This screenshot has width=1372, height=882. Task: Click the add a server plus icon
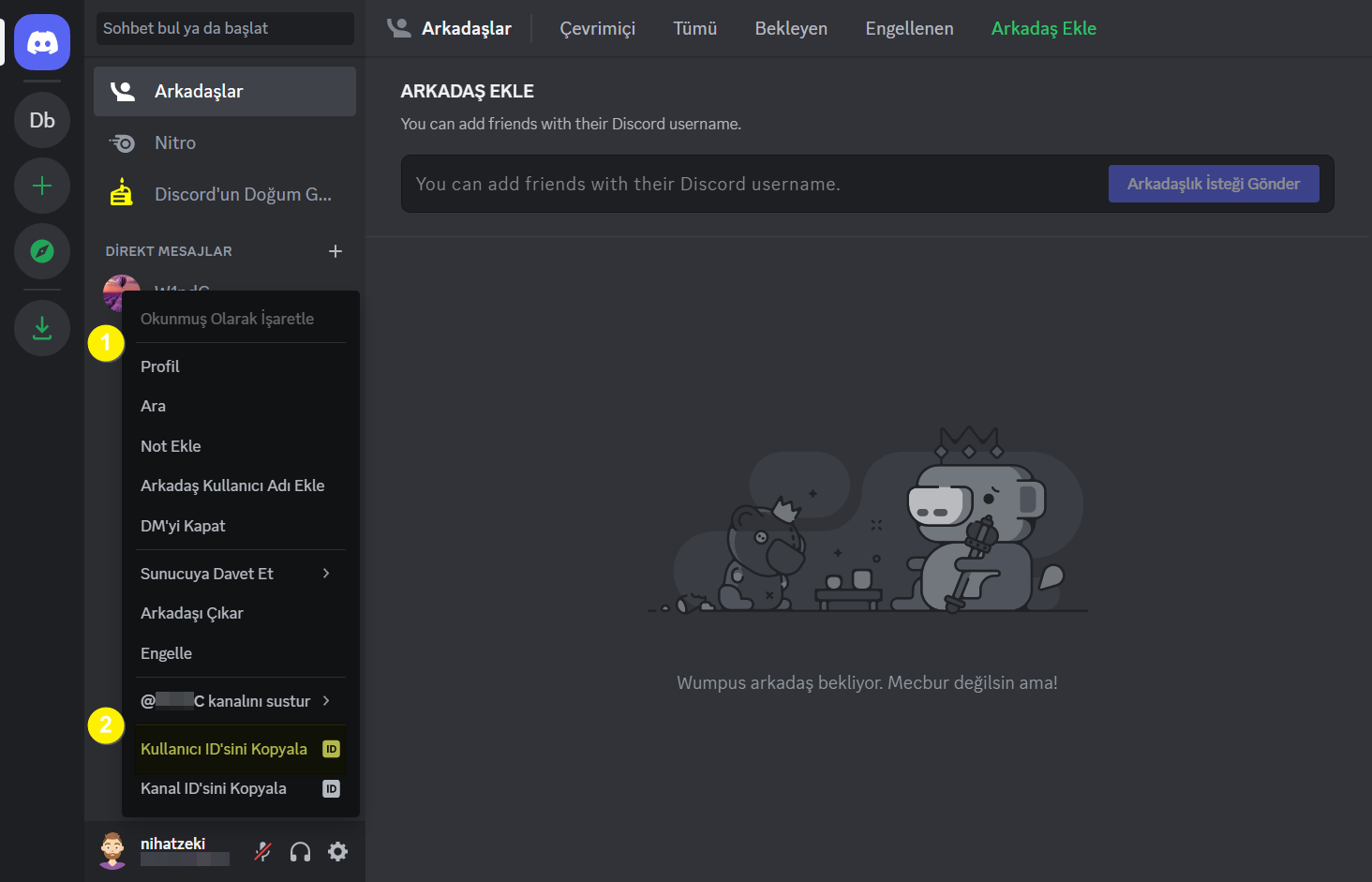pos(42,186)
